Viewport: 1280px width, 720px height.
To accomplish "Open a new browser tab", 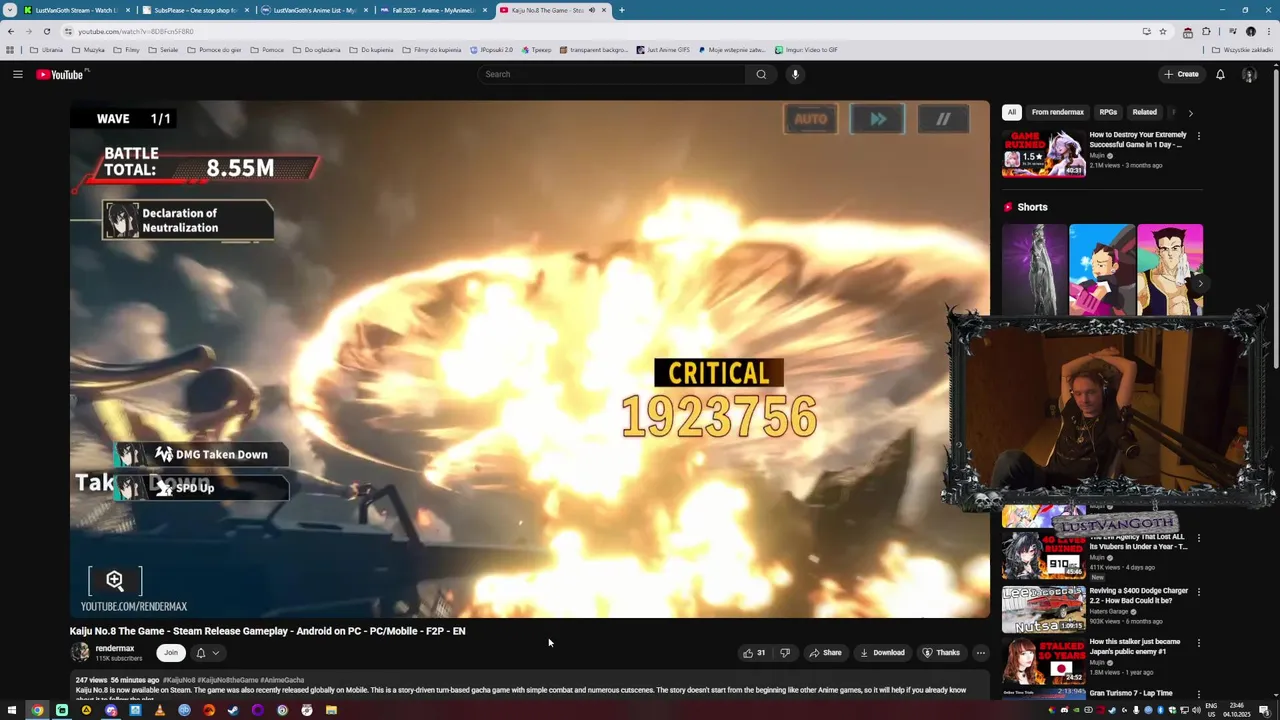I will tap(622, 10).
